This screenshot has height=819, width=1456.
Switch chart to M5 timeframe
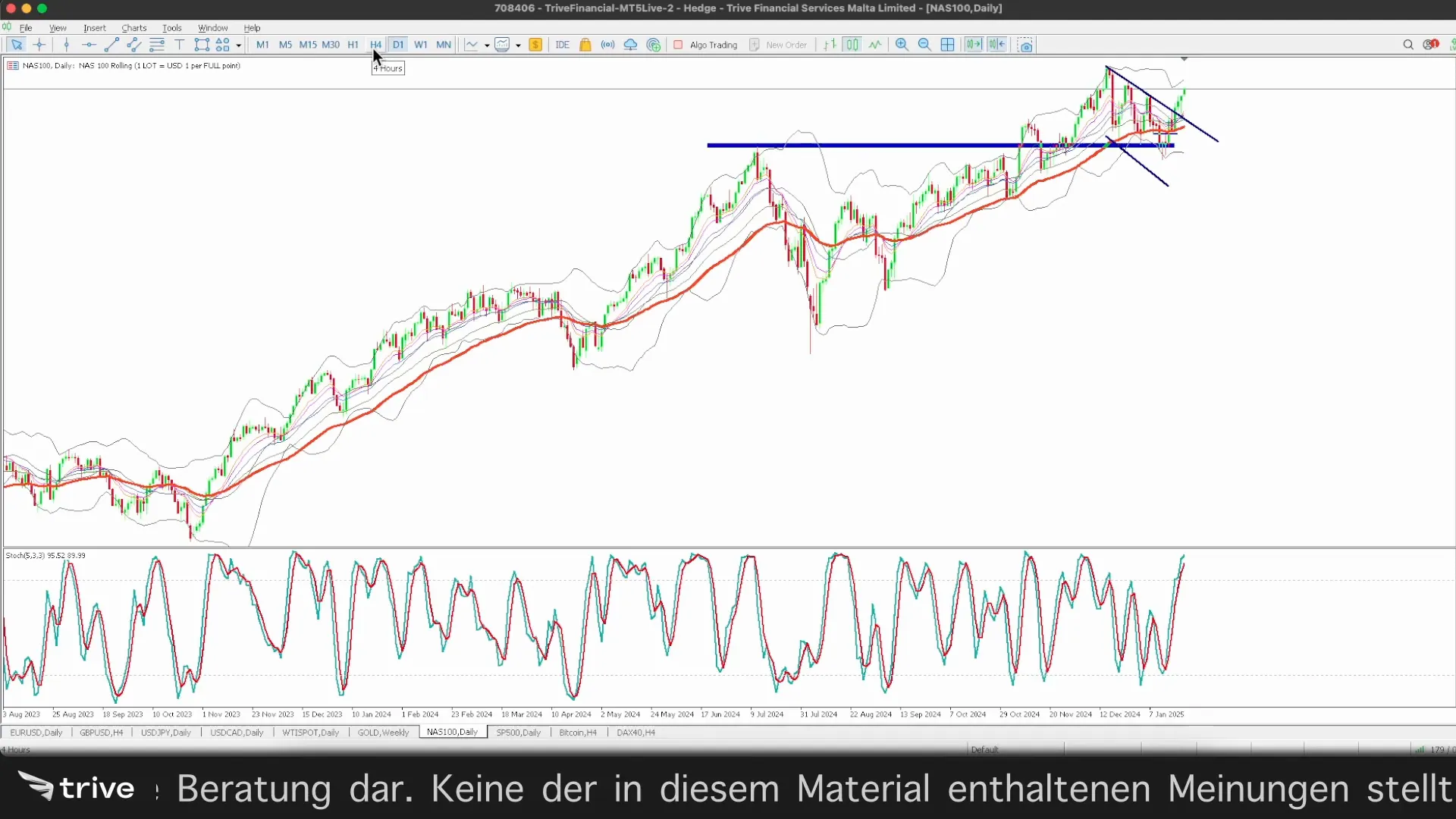click(x=285, y=45)
